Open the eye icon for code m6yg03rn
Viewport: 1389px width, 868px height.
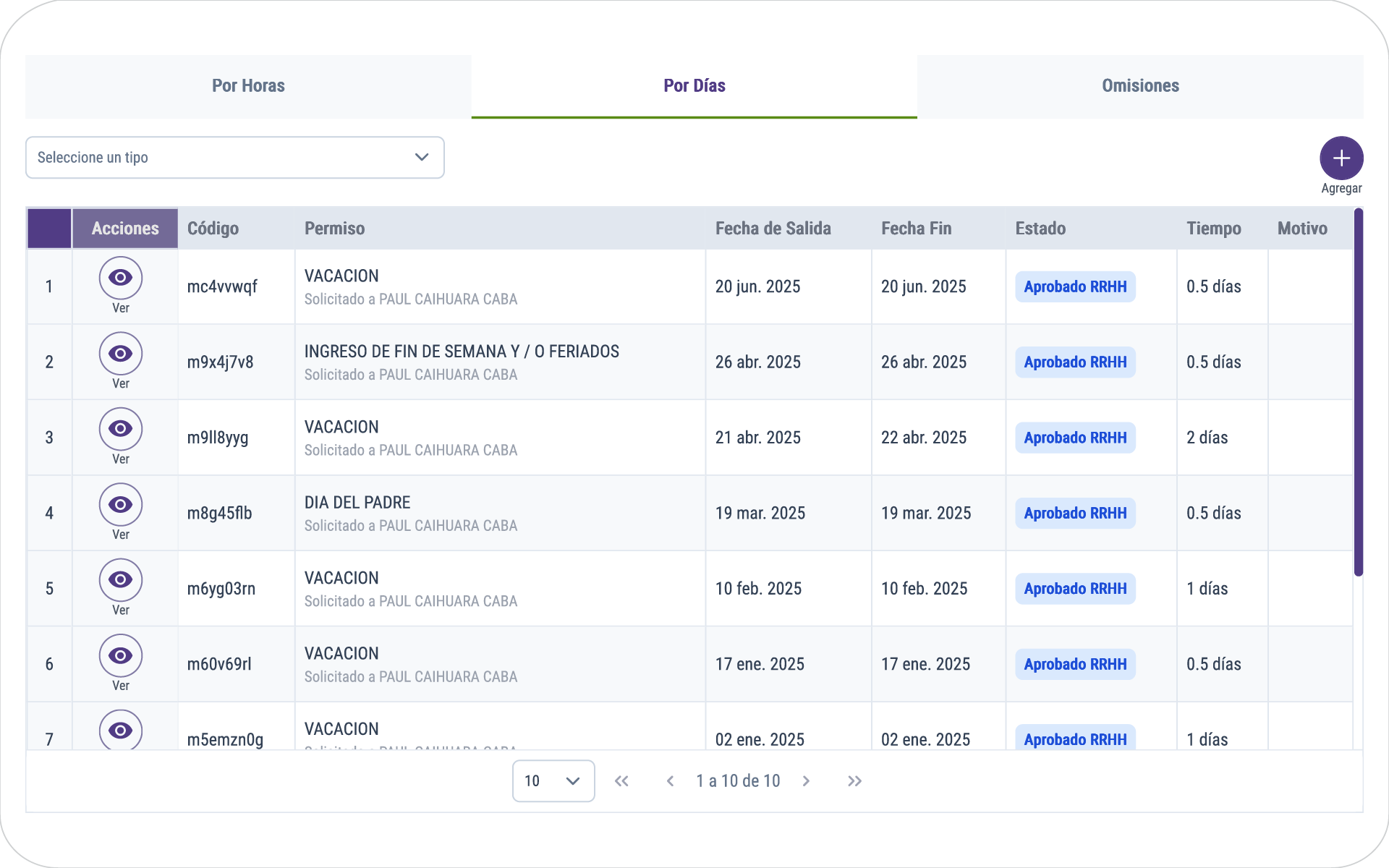(121, 580)
